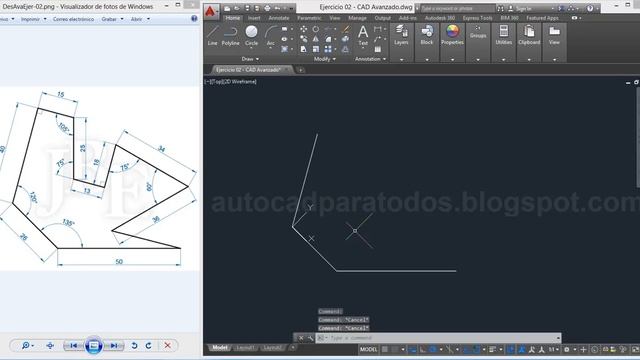Select the Layout1 tab
Screen dimensions: 640x360
(x=245, y=348)
